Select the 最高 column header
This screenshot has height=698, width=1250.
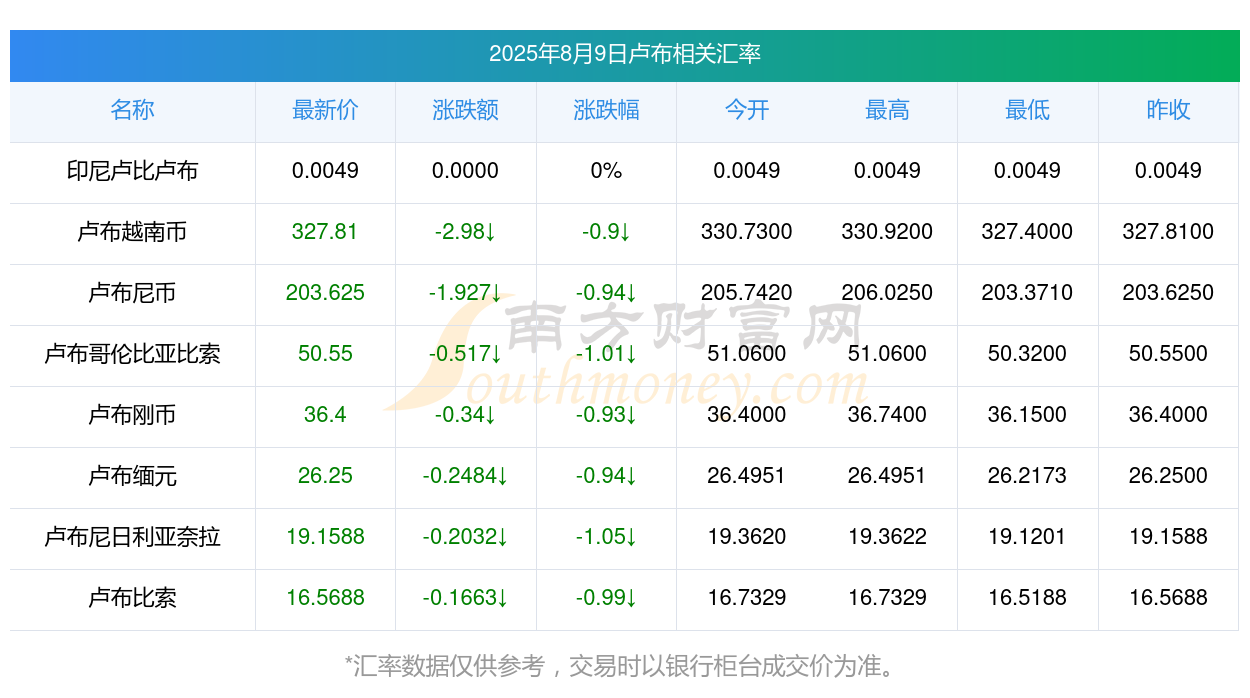887,110
